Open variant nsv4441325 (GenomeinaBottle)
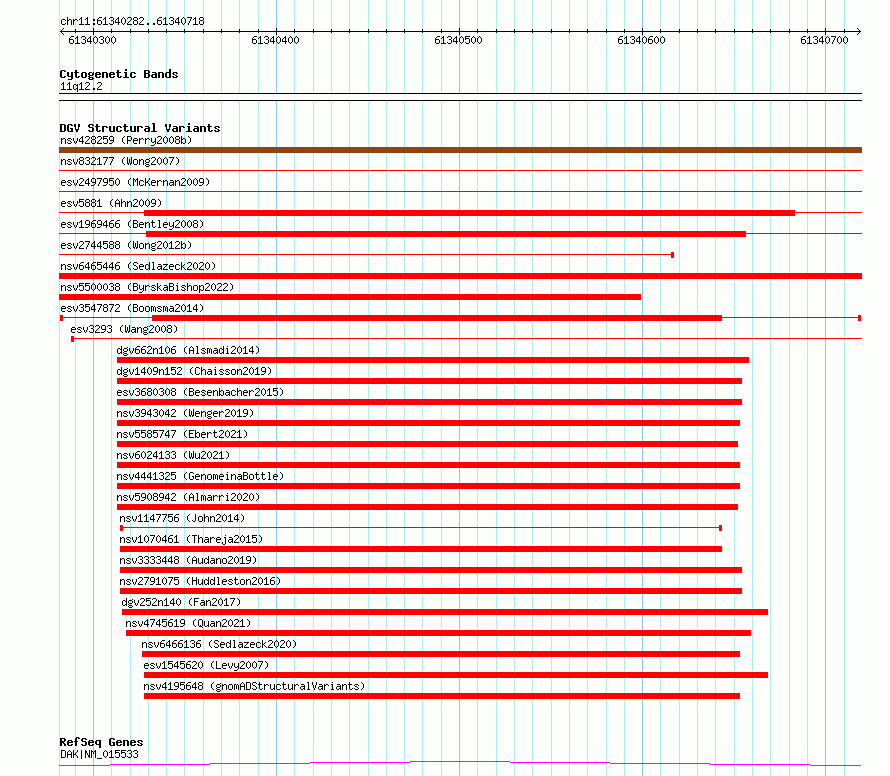This screenshot has height=776, width=890. pos(200,476)
